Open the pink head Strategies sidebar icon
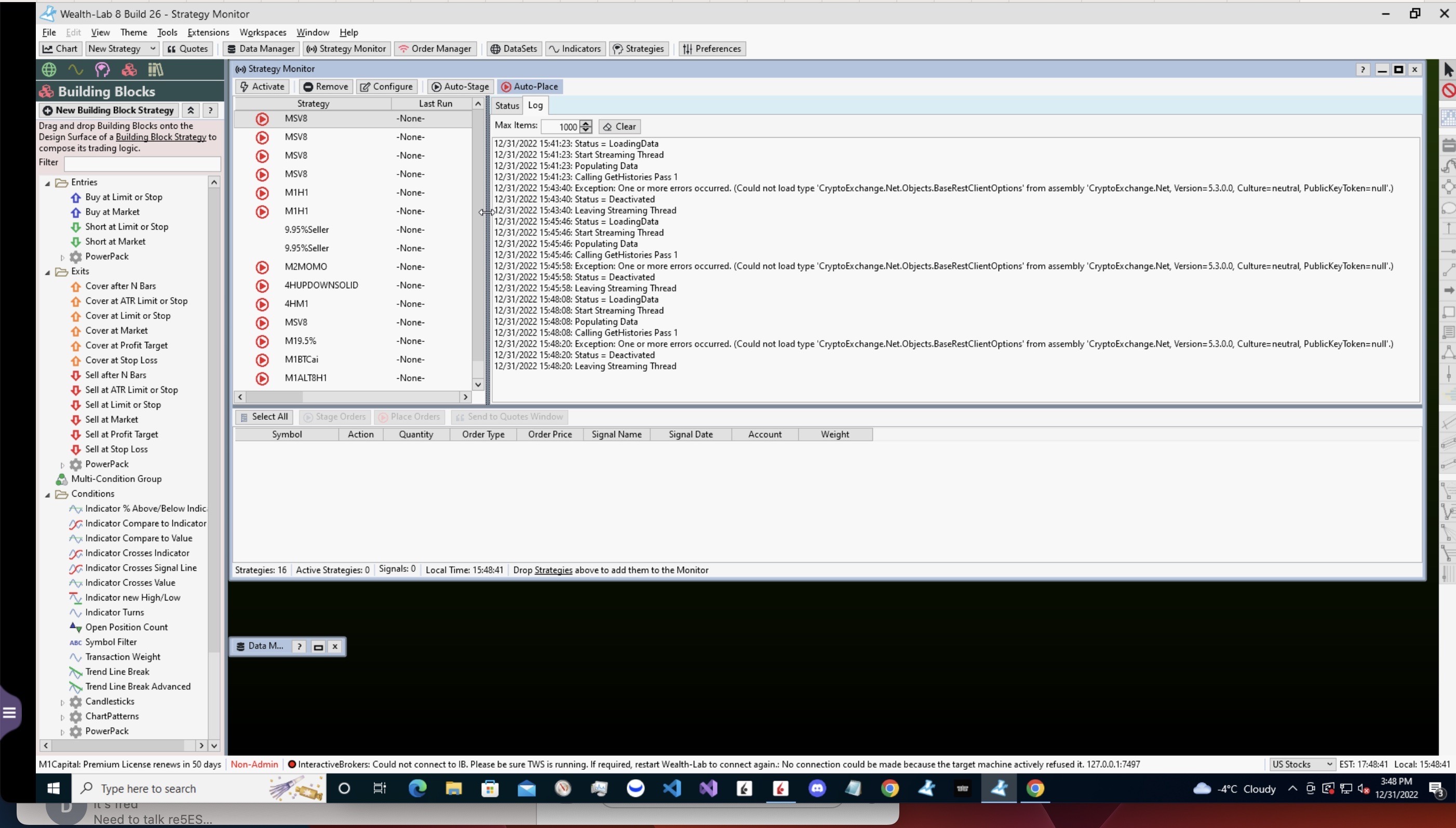 102,70
